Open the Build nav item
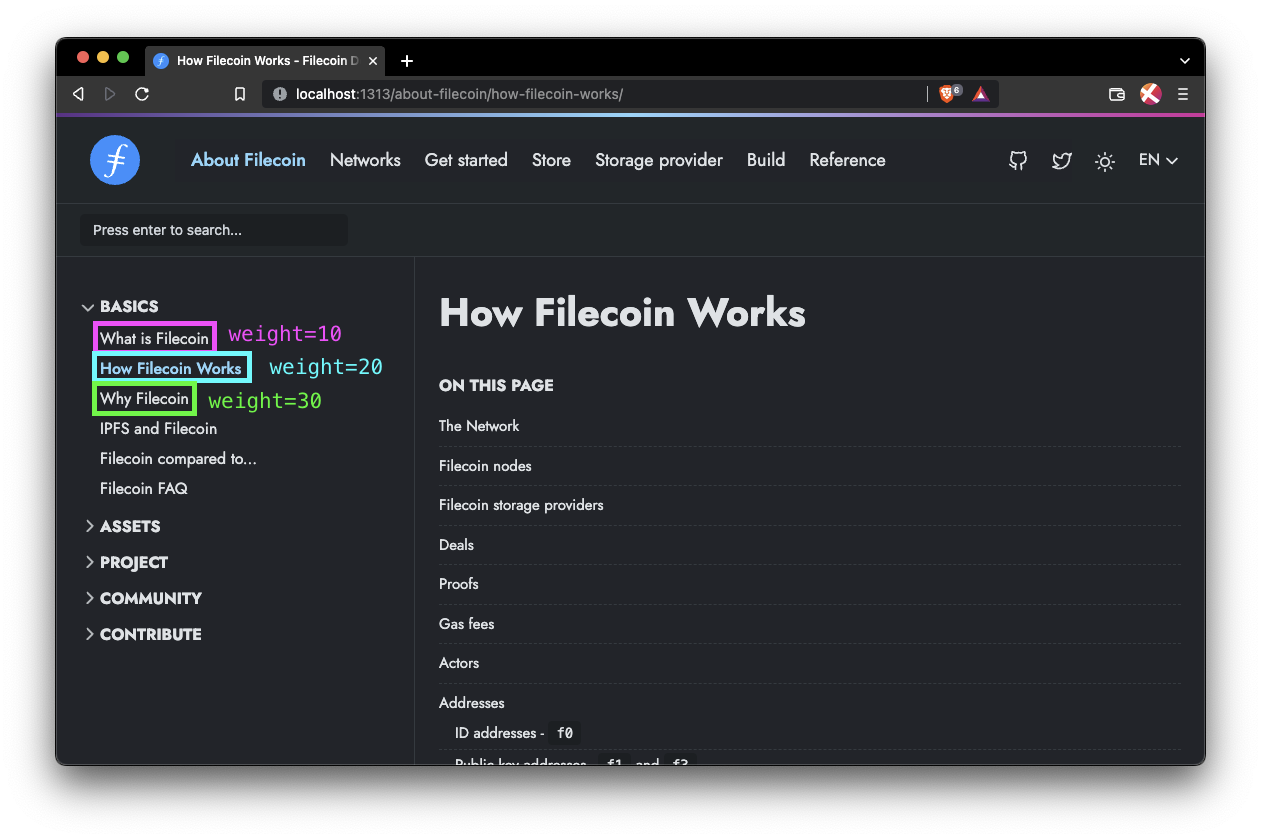Screen dimensions: 1261x839 pos(766,160)
